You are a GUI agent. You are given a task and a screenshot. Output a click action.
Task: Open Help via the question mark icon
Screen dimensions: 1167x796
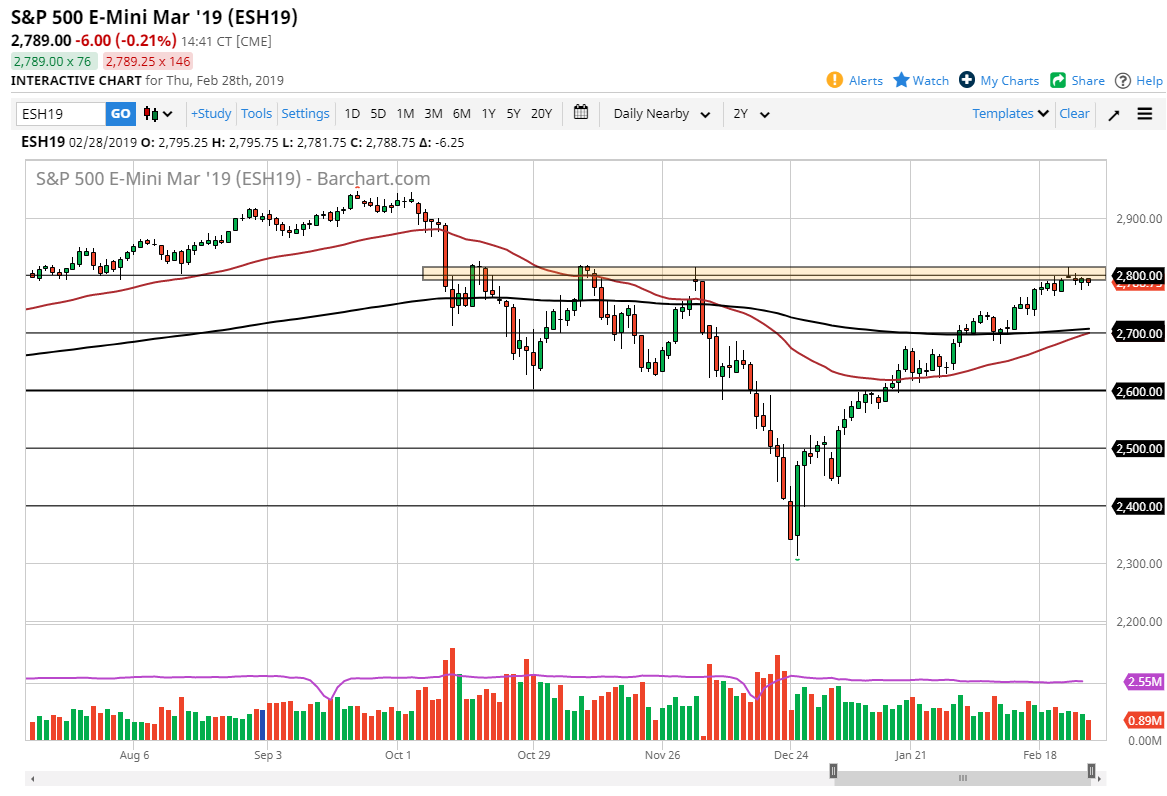(x=1123, y=81)
